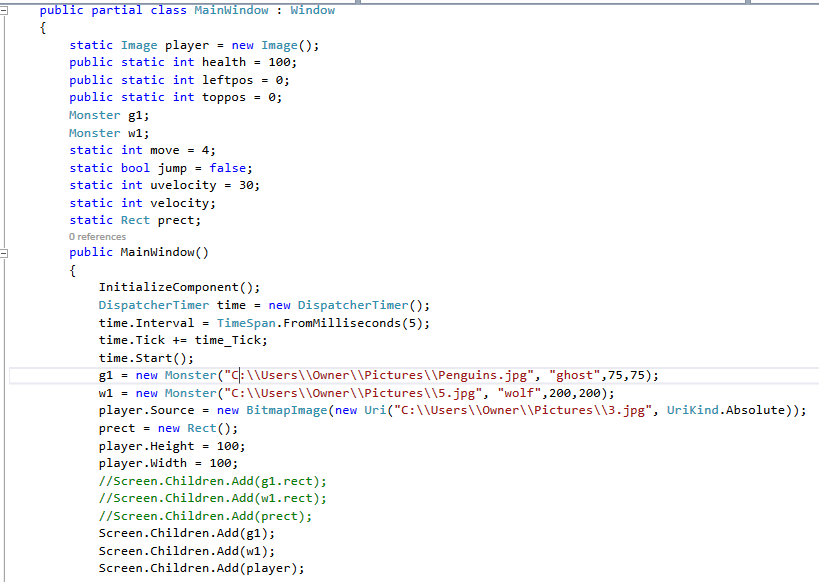Click 'static Rect prect;' declaration

135,220
